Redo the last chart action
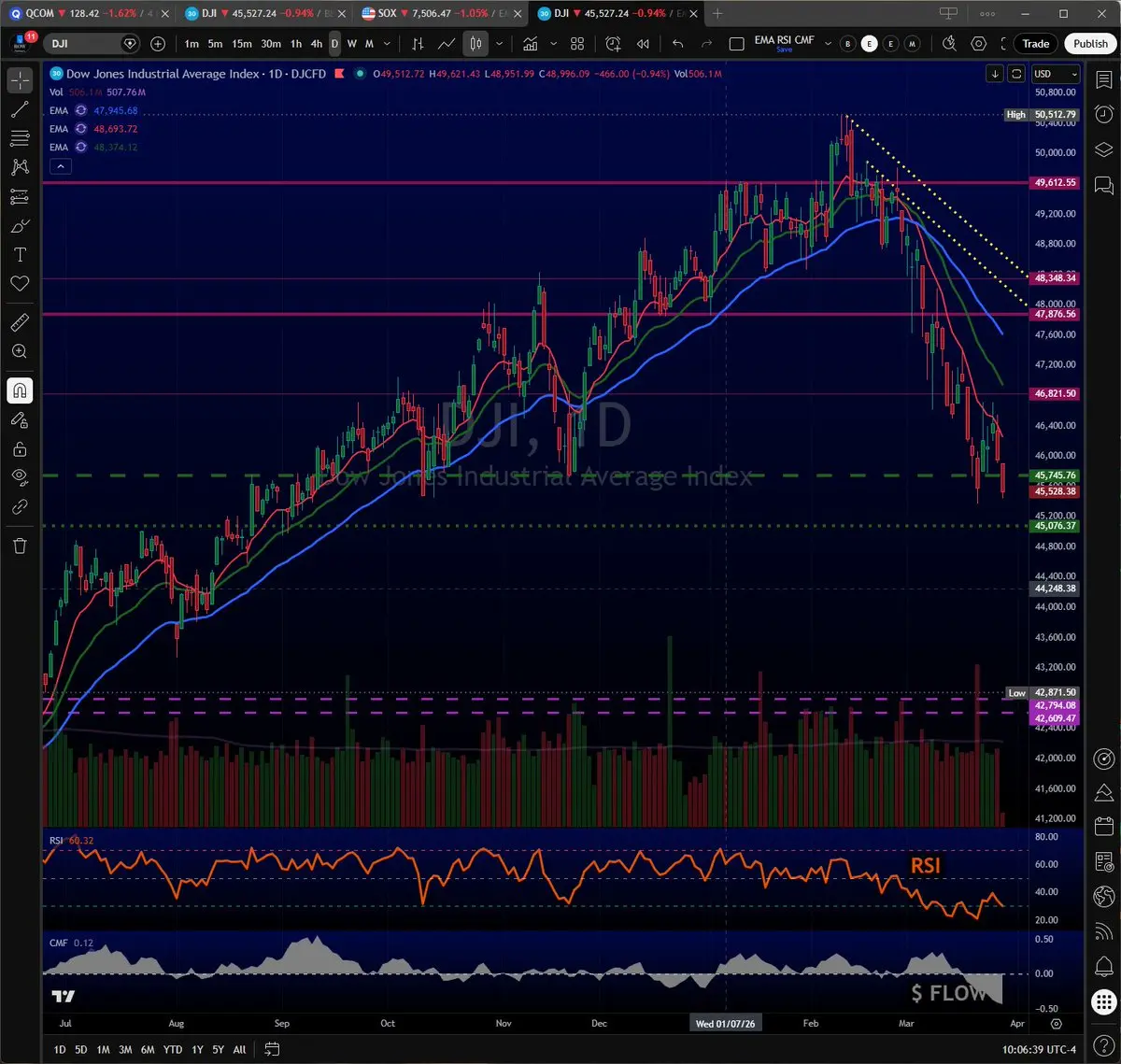 (707, 44)
